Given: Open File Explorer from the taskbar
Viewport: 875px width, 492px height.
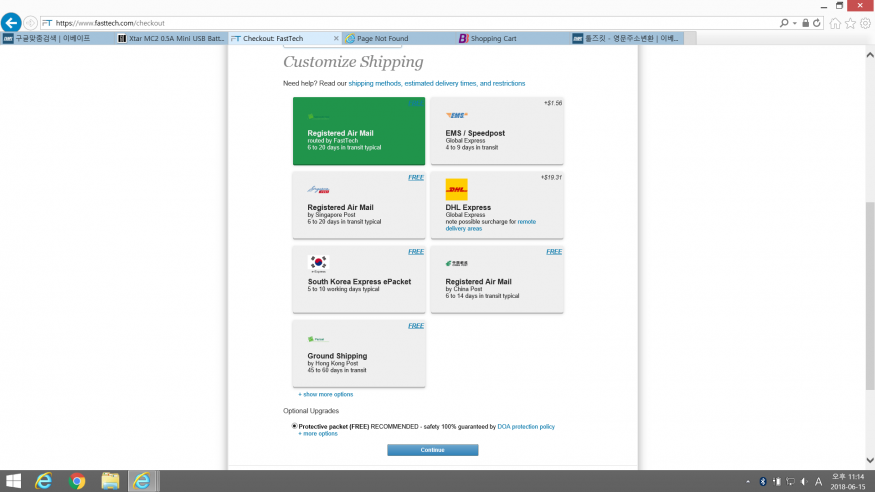Looking at the screenshot, I should [x=110, y=481].
